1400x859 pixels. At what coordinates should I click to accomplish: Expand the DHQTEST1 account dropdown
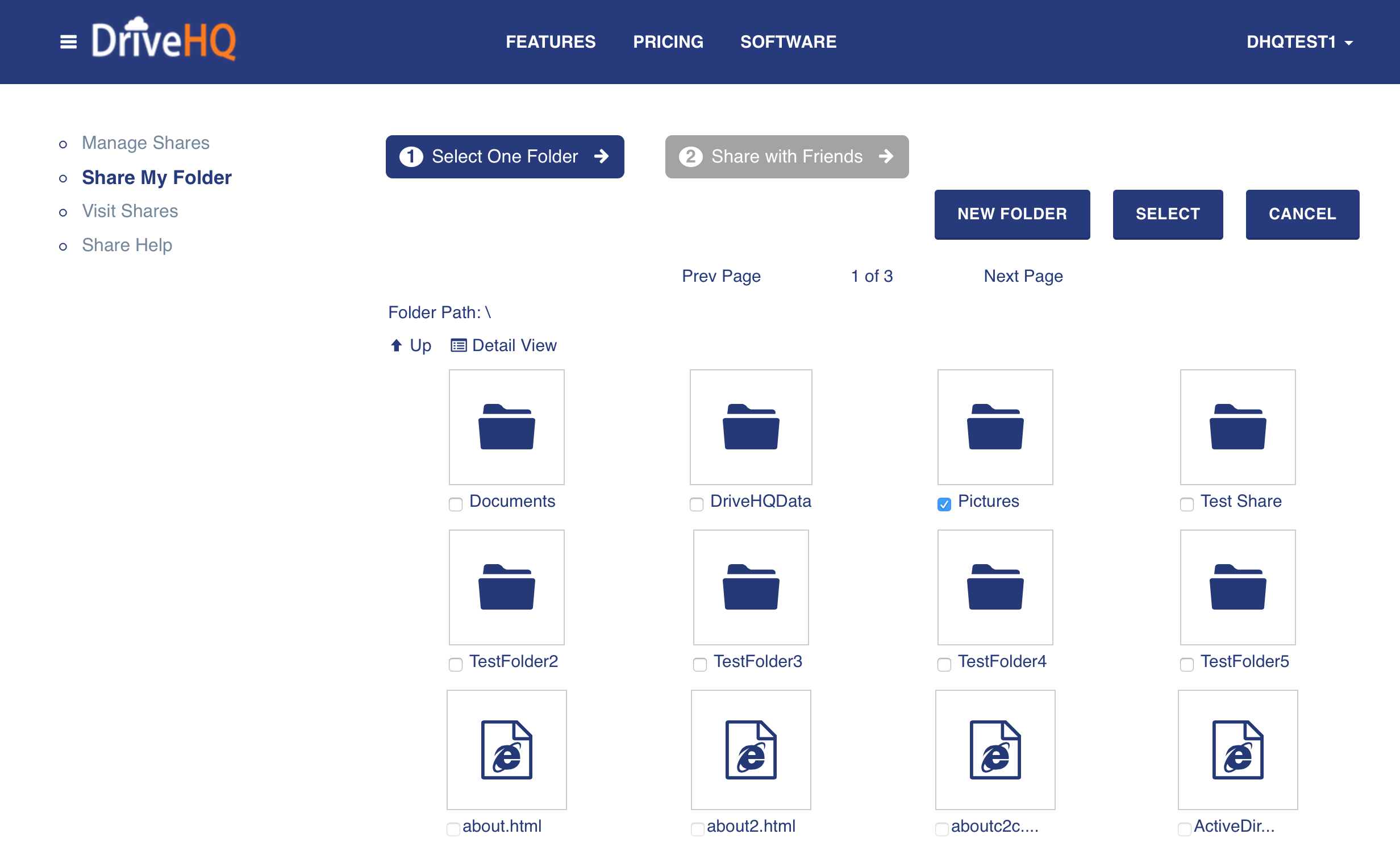(1299, 42)
